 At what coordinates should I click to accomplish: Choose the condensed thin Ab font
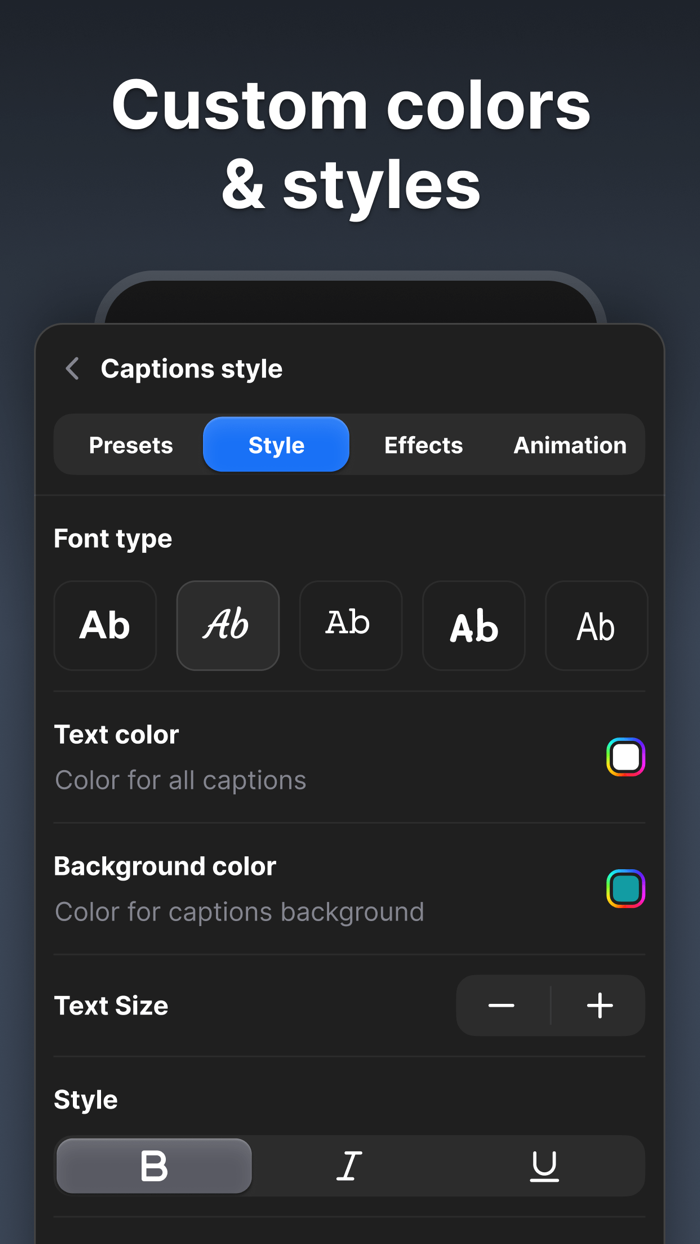click(x=596, y=626)
